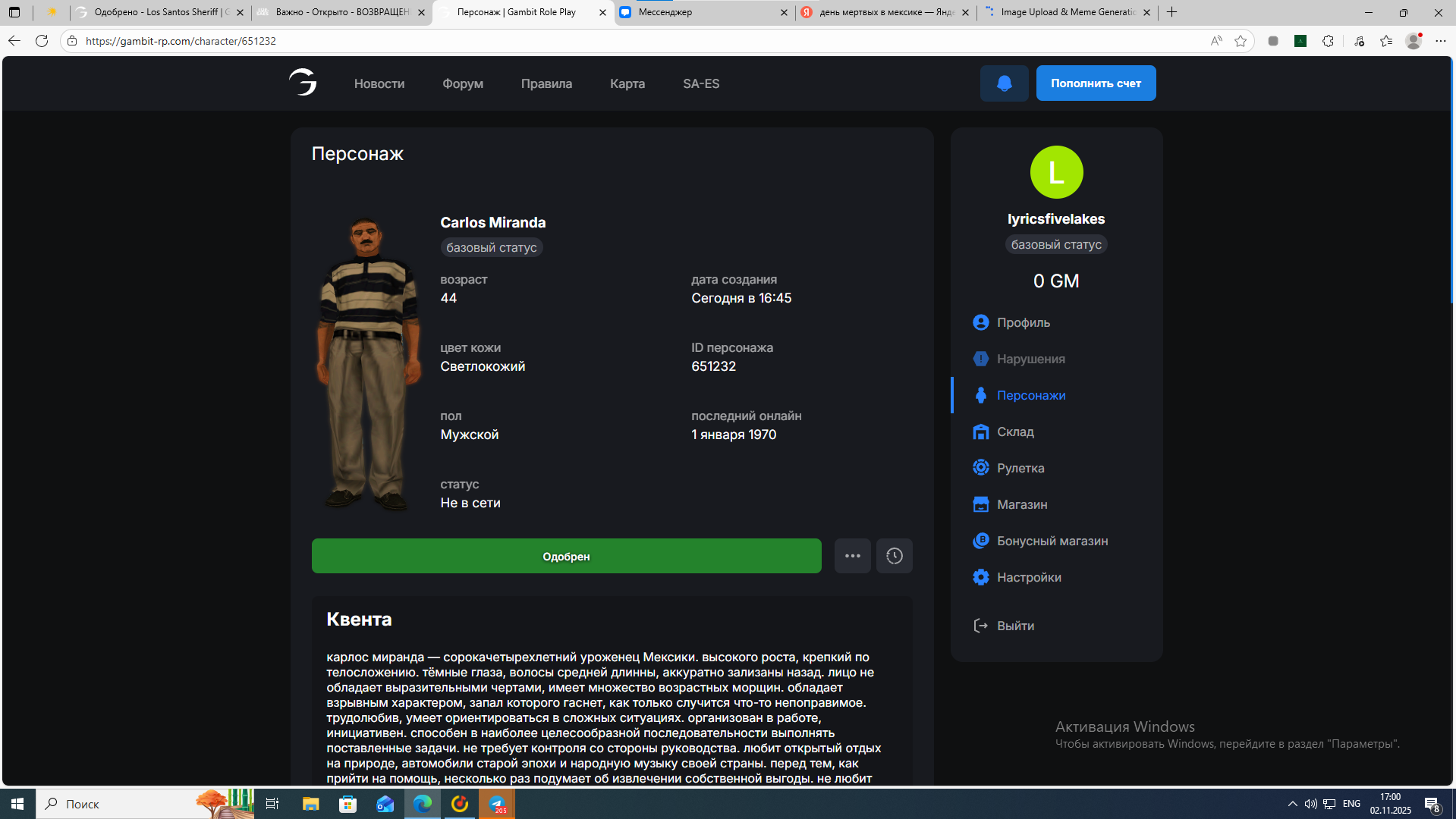The image size is (1456, 819).
Task: Click the green Одобрен status button
Action: point(566,556)
